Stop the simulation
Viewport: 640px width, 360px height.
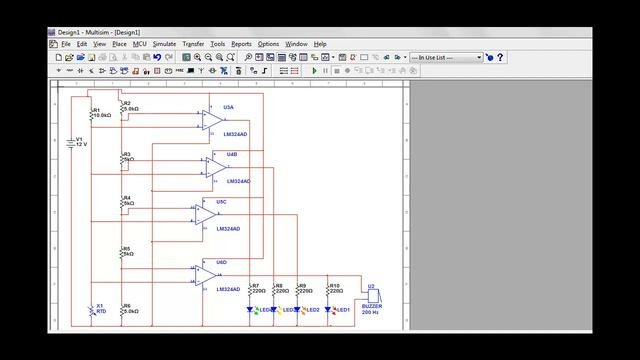(x=337, y=71)
